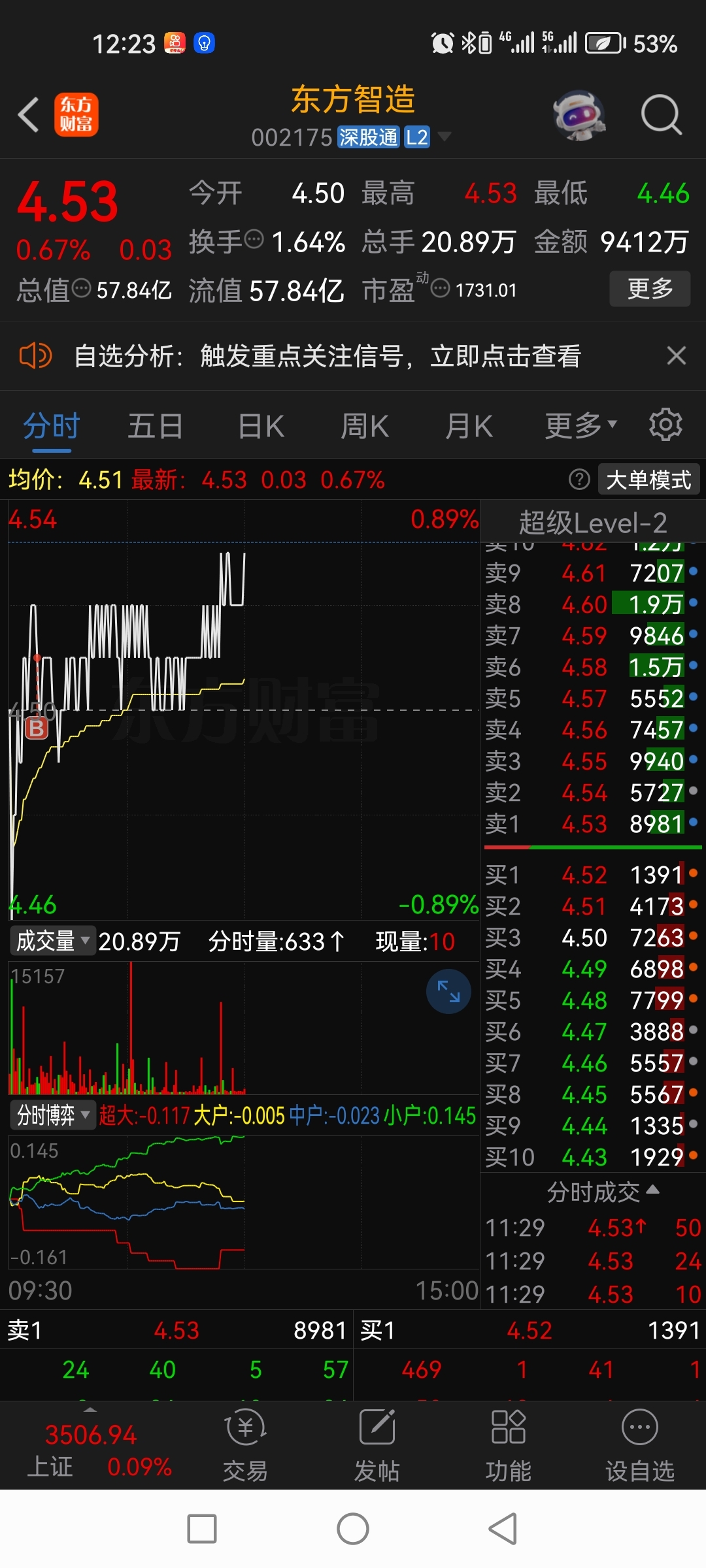The width and height of the screenshot is (706, 1568).
Task: Open the robot assistant avatar
Action: coord(578,115)
